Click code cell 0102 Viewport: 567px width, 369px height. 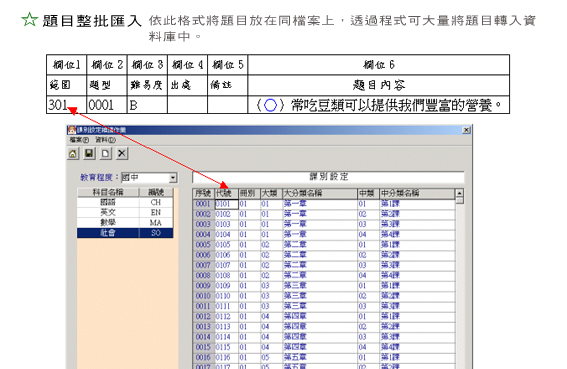pos(226,214)
